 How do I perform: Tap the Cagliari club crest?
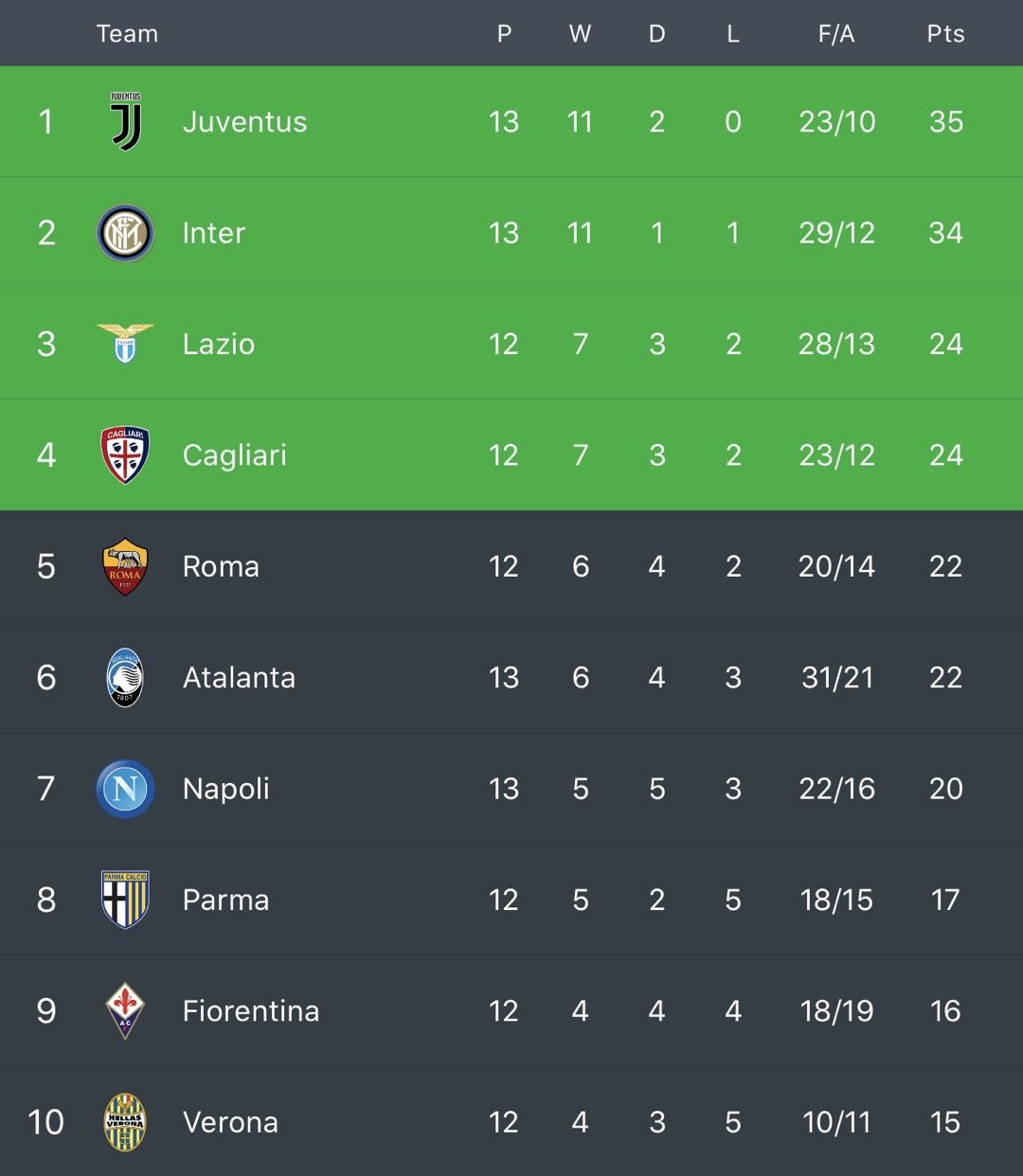coord(125,455)
